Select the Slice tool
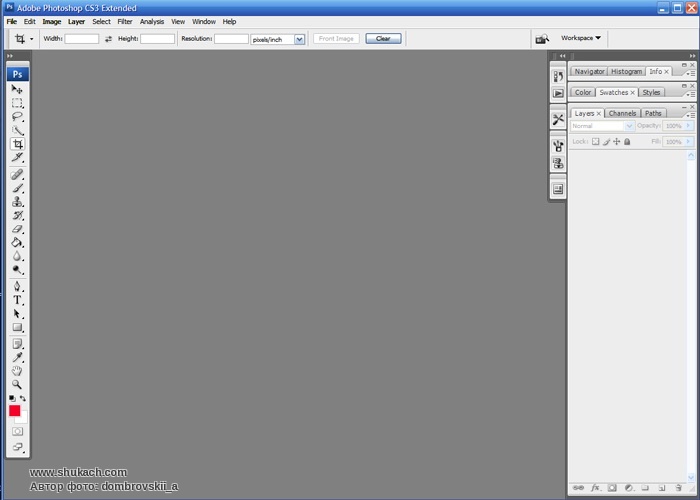 [x=17, y=157]
